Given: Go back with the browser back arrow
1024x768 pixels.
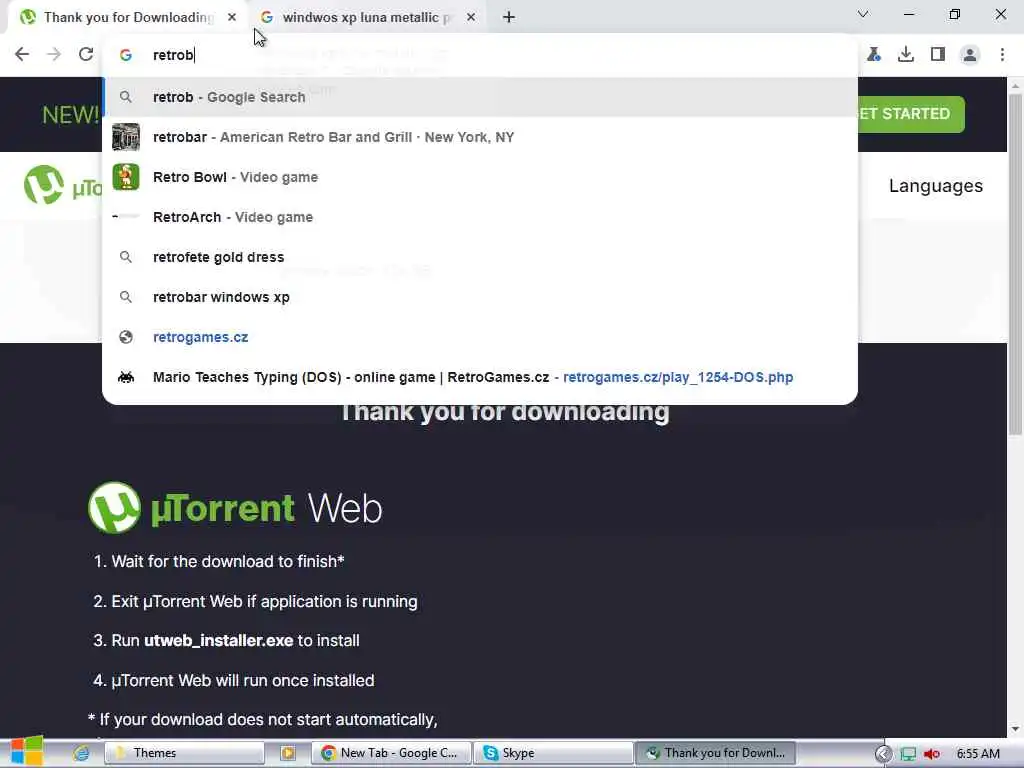Looking at the screenshot, I should pyautogui.click(x=22, y=54).
